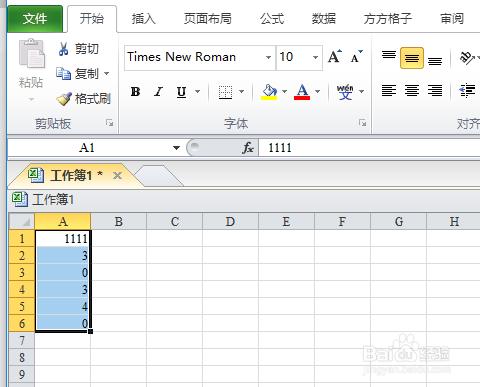Click the text orientation icon

pyautogui.click(x=467, y=58)
